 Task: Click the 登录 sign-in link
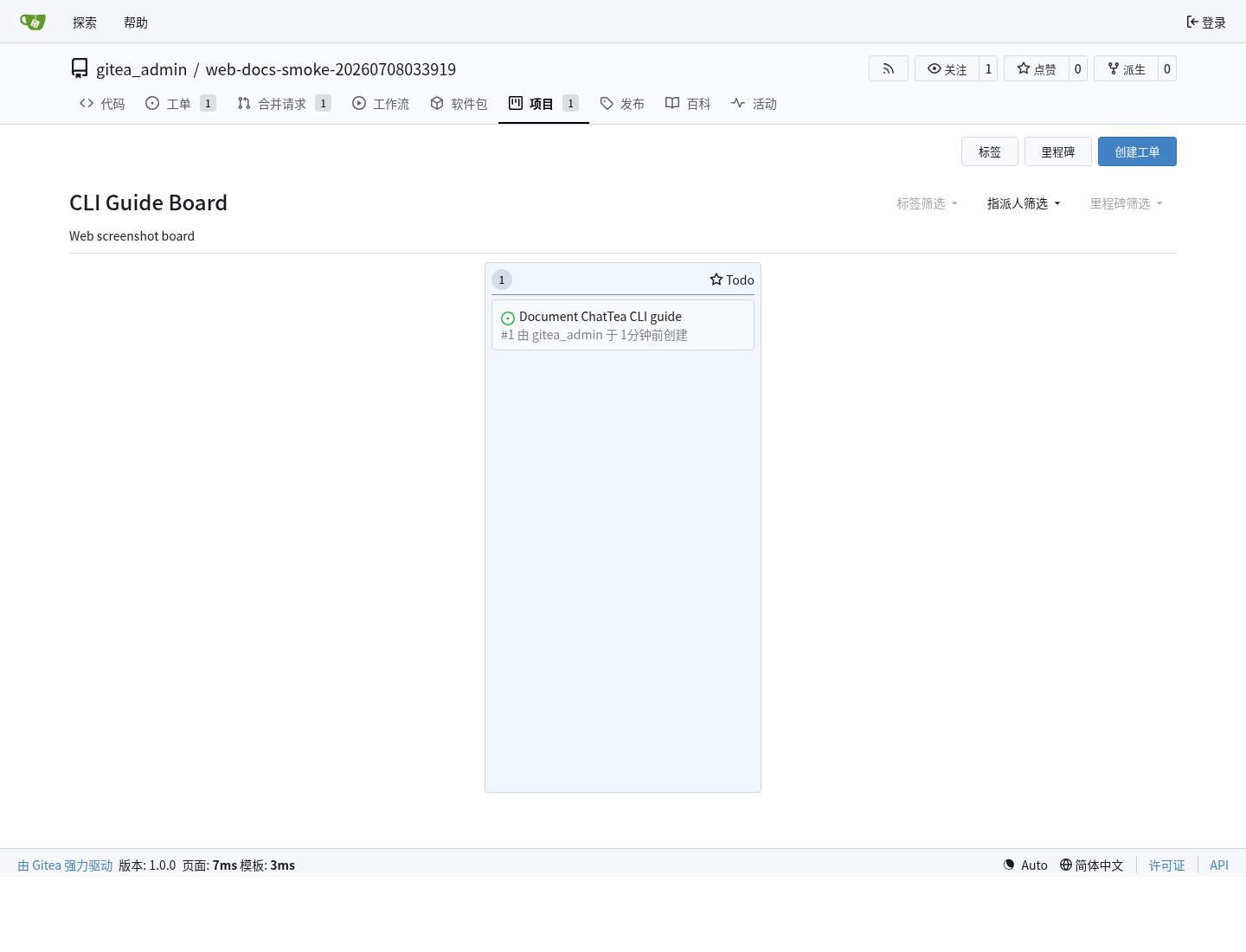tap(1206, 23)
